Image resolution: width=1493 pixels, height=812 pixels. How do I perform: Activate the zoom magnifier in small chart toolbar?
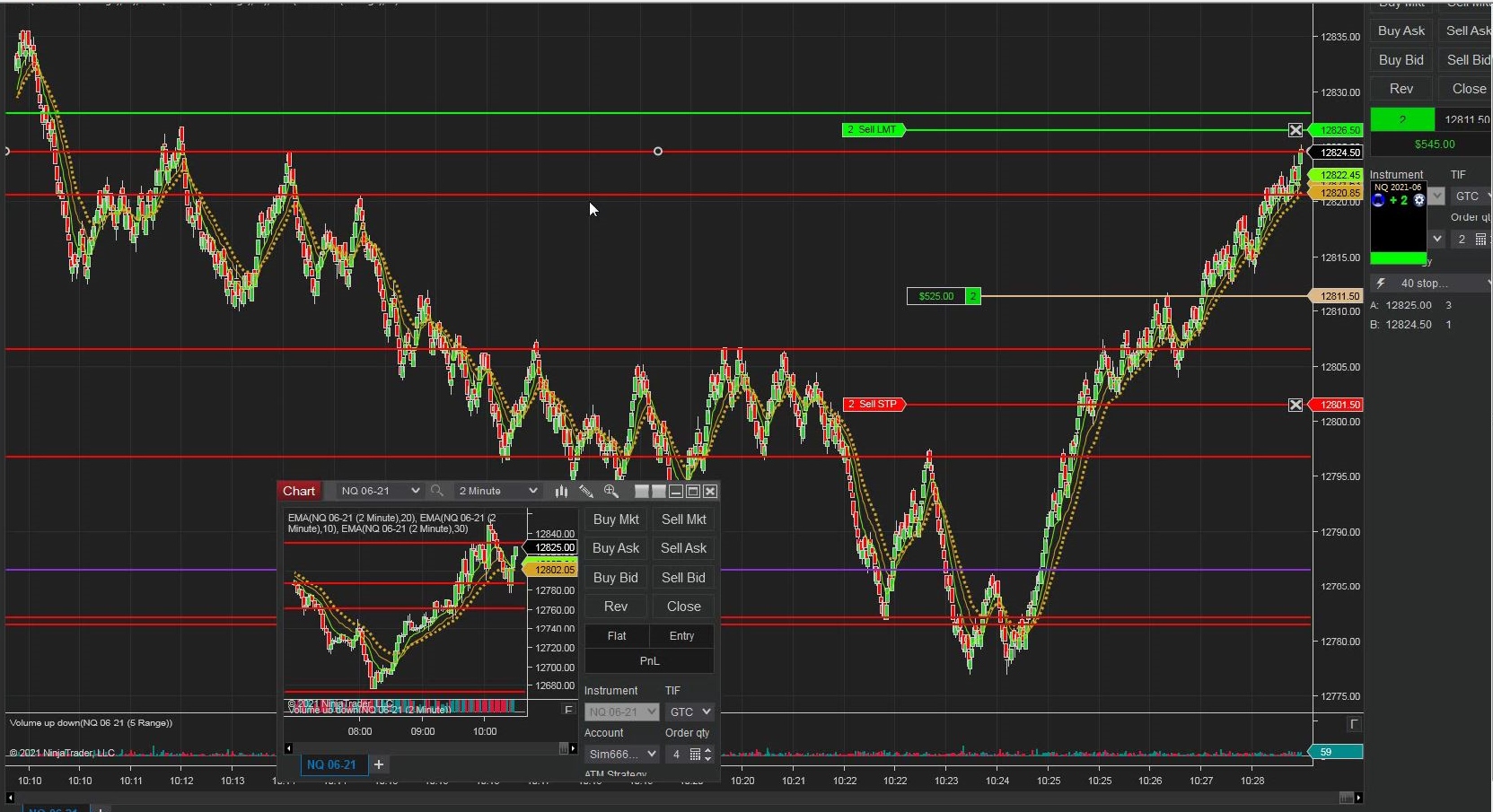click(x=611, y=491)
